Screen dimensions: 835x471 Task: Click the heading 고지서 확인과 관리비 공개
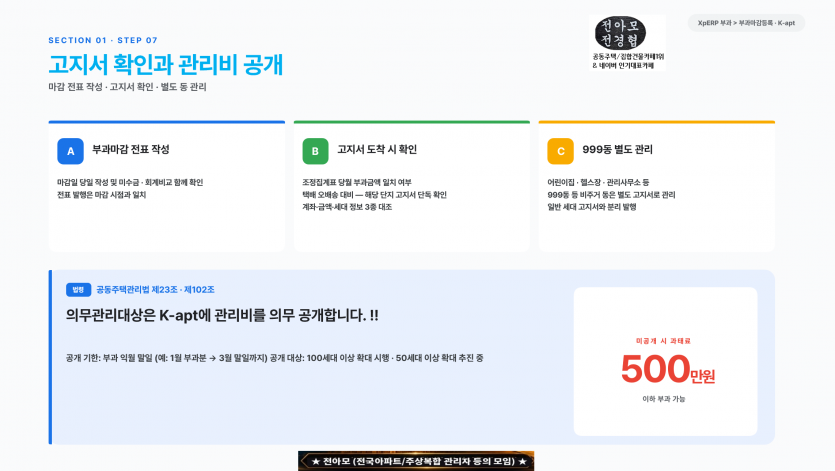pos(166,64)
